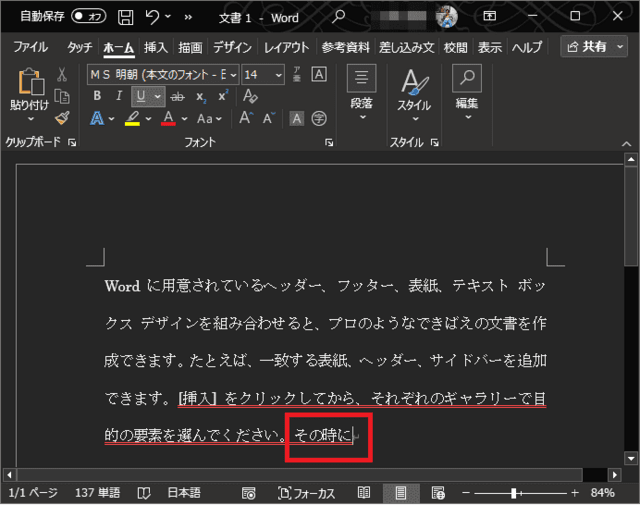Viewport: 640px width, 505px height.
Task: Click the Cut scissors icon
Action: click(62, 74)
